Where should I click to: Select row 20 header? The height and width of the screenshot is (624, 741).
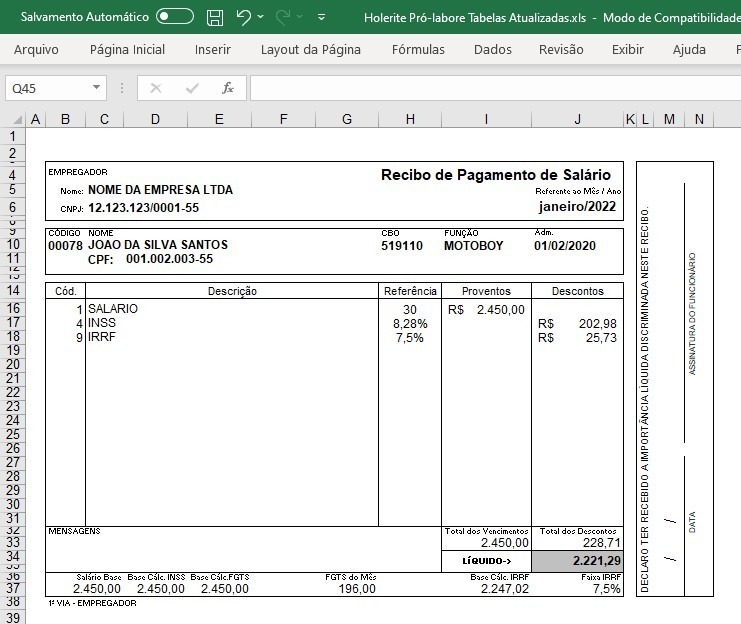pyautogui.click(x=13, y=364)
